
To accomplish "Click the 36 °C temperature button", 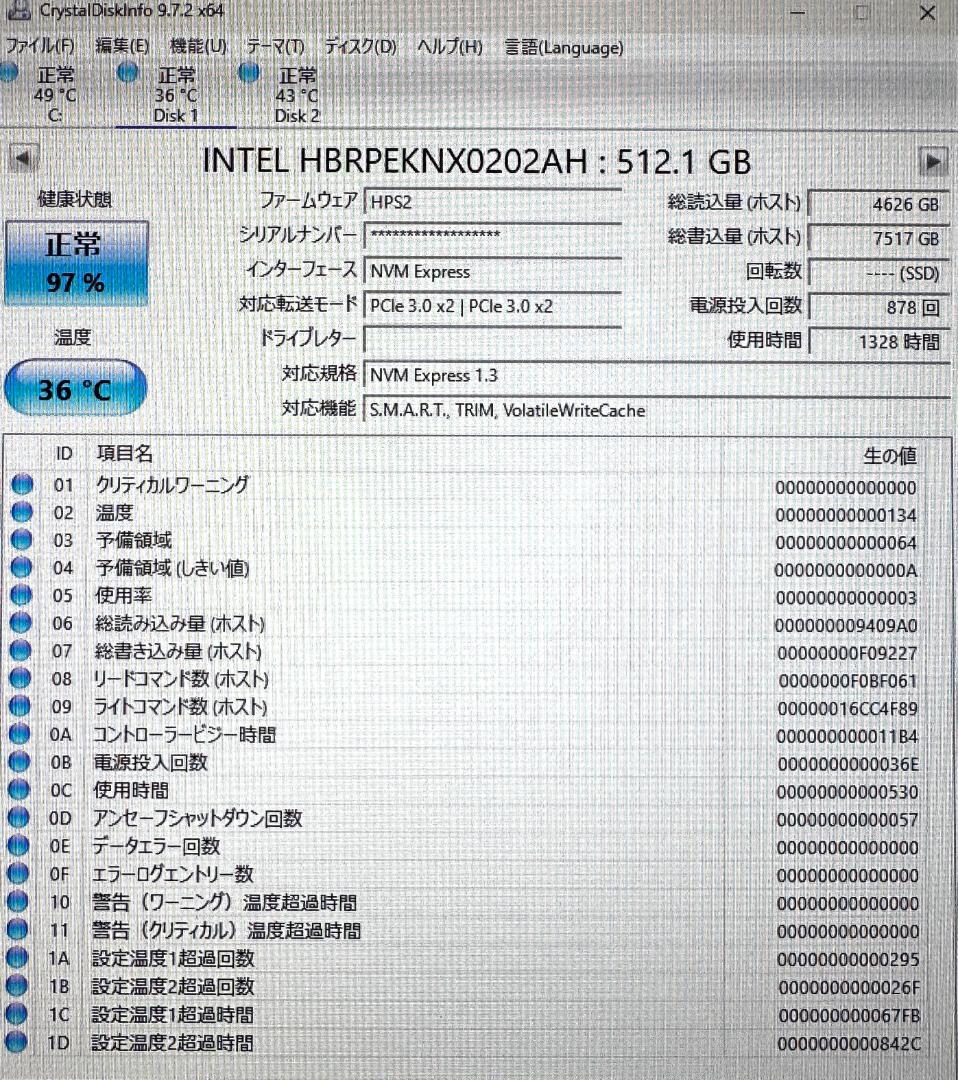I will click(75, 389).
